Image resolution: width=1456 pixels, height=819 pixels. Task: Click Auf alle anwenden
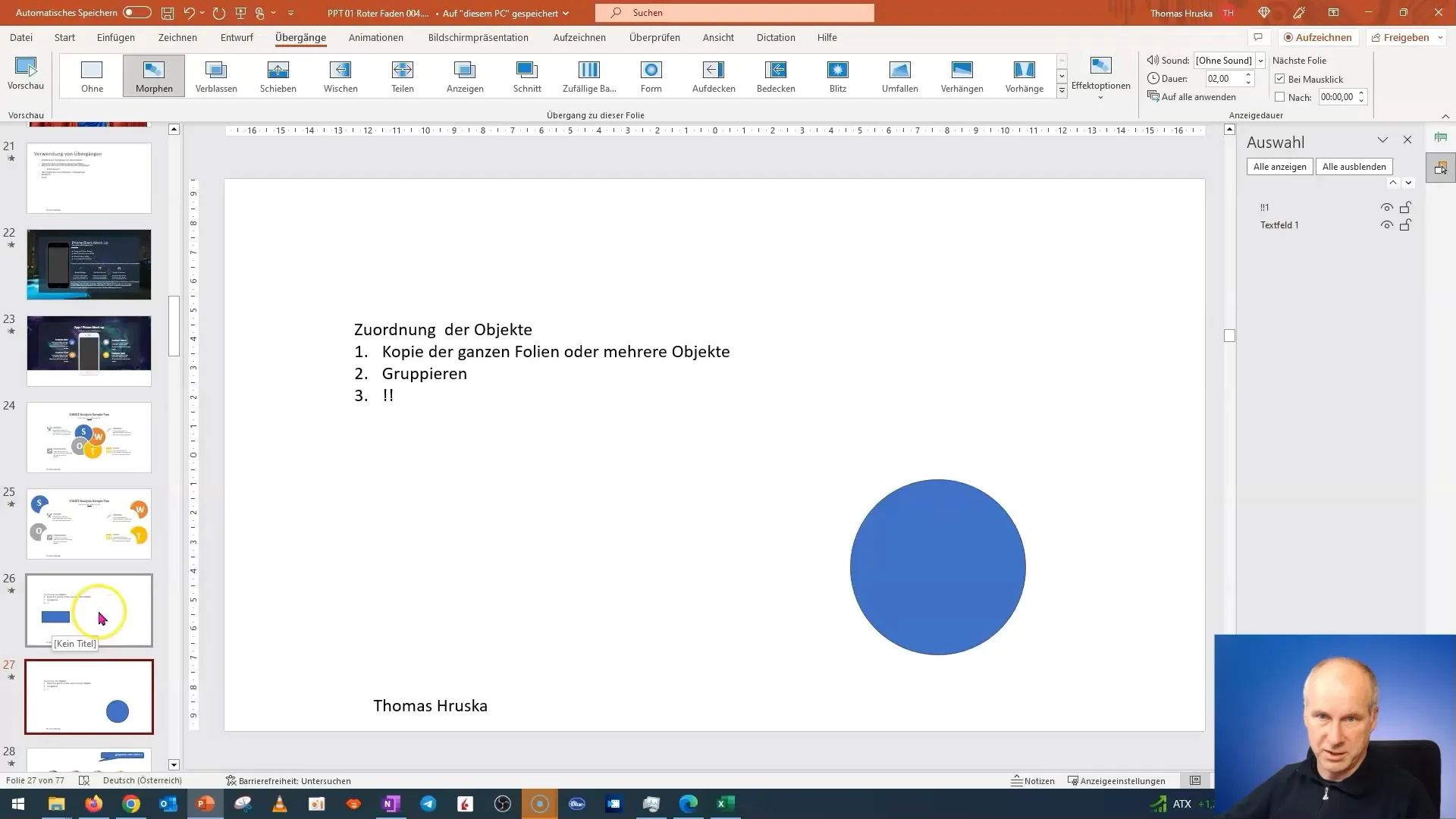(x=1191, y=97)
